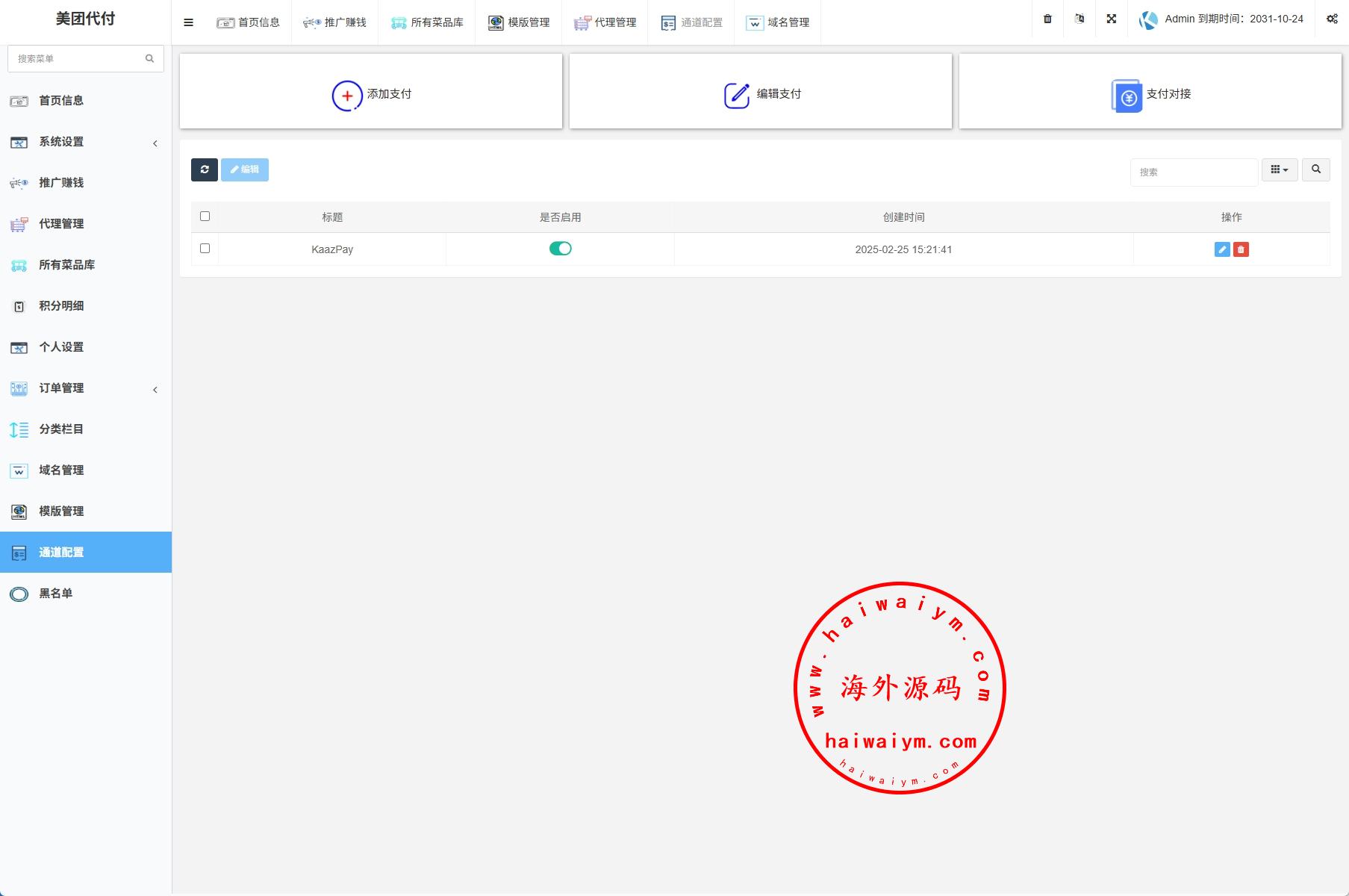Open the settings gears icon at top right

pyautogui.click(x=1331, y=19)
